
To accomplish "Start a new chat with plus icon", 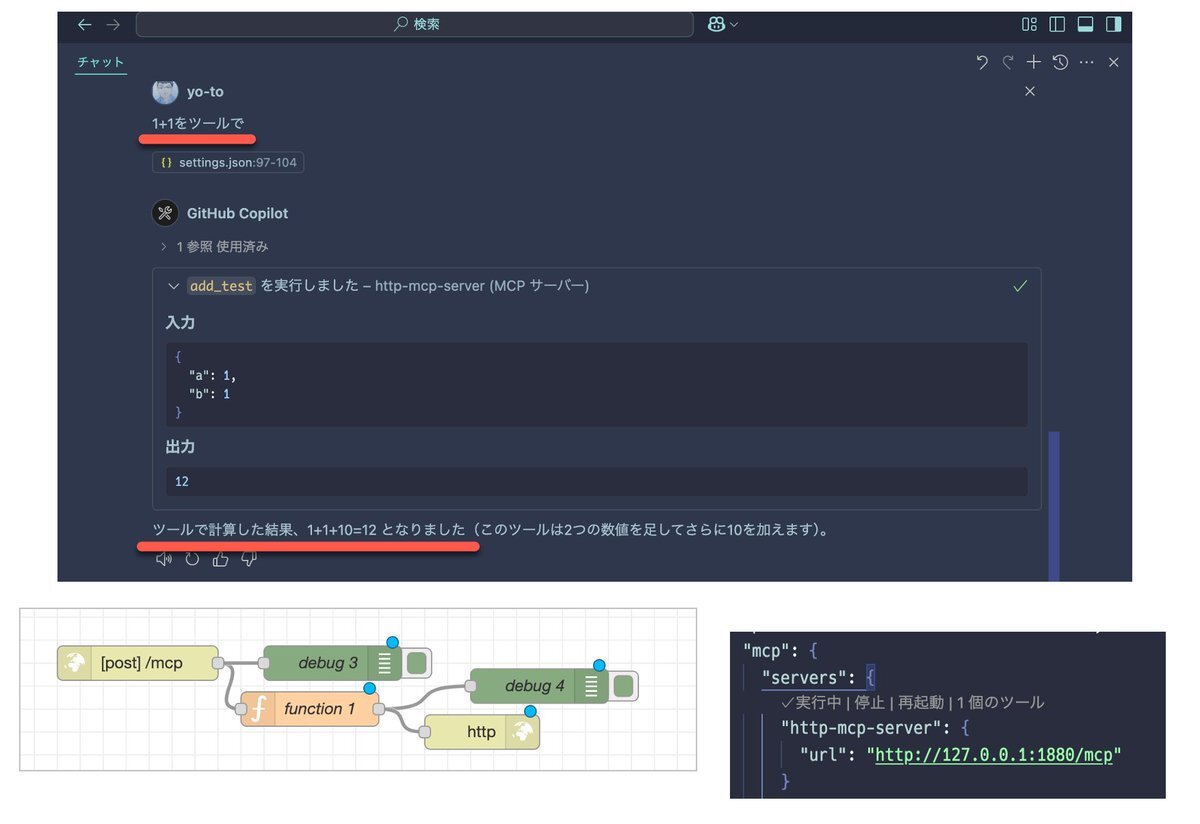I will [x=1034, y=62].
